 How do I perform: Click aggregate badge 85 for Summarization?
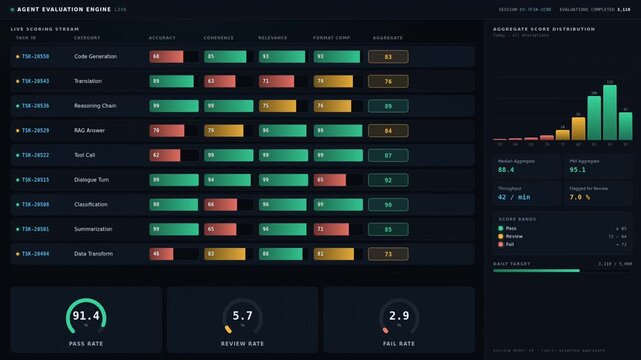point(388,230)
